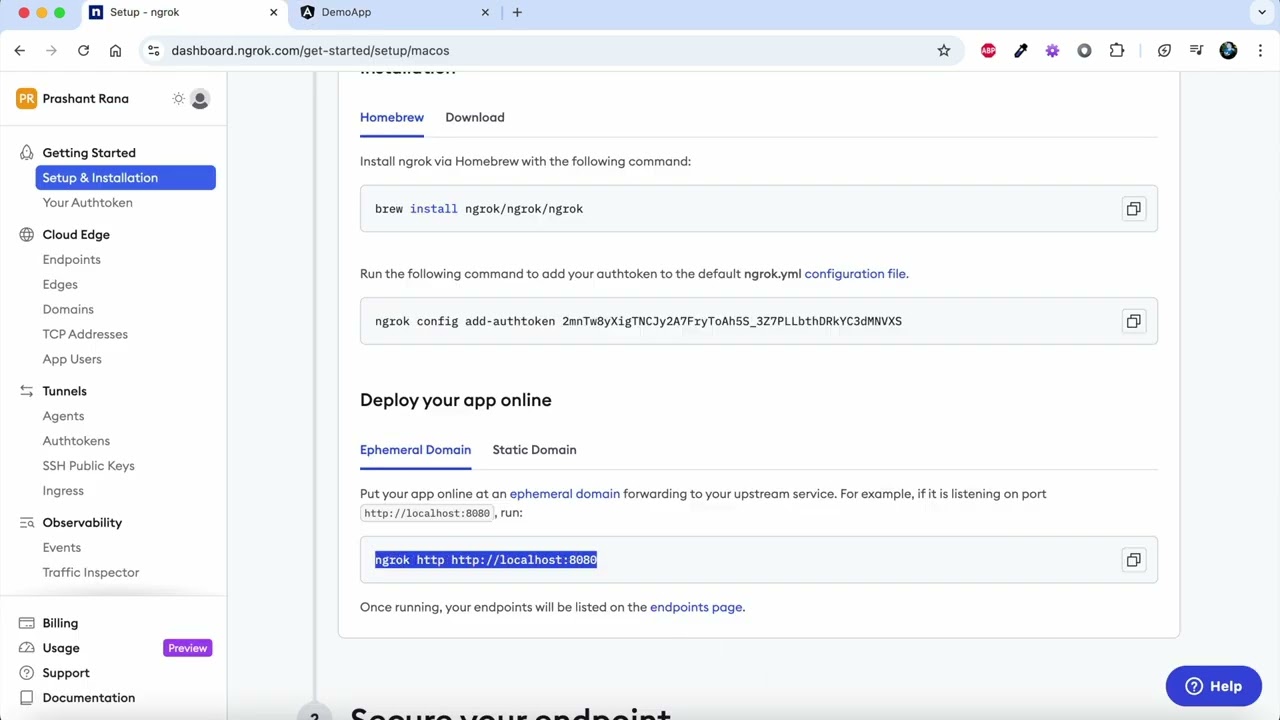This screenshot has width=1280, height=720.
Task: Click the Cloud Edge globe icon
Action: tap(26, 235)
